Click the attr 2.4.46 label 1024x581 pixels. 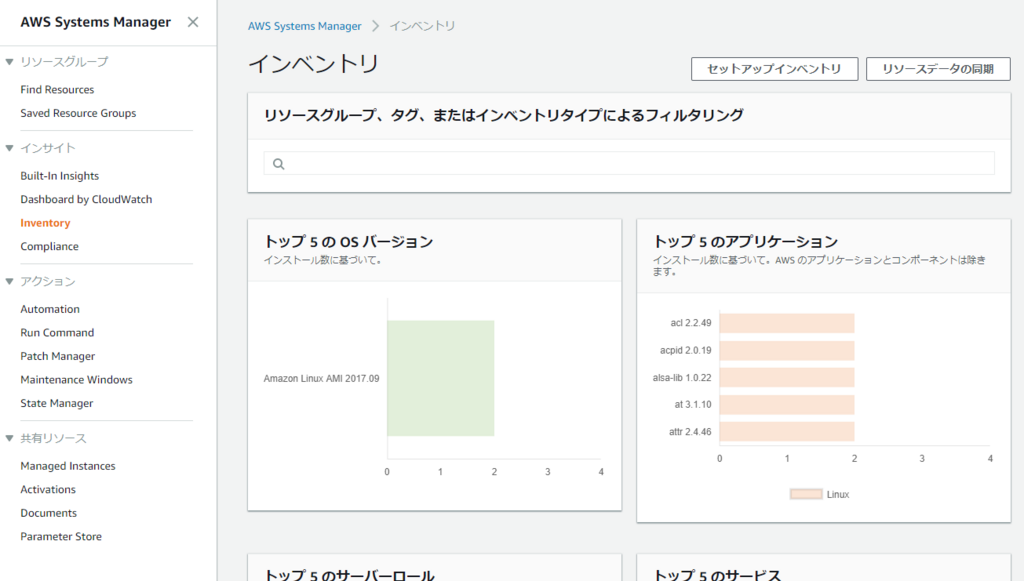click(x=690, y=432)
